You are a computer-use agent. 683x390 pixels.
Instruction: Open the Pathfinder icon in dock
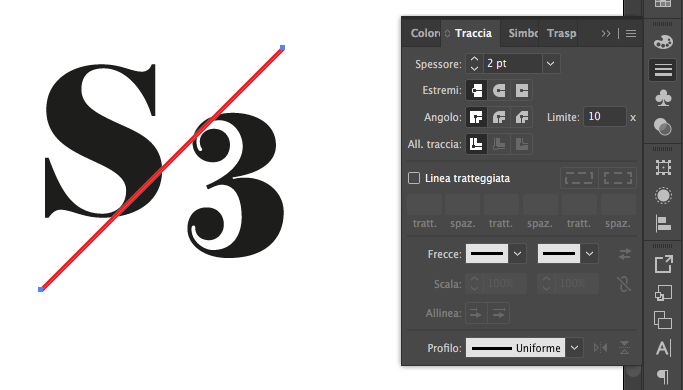(x=663, y=320)
